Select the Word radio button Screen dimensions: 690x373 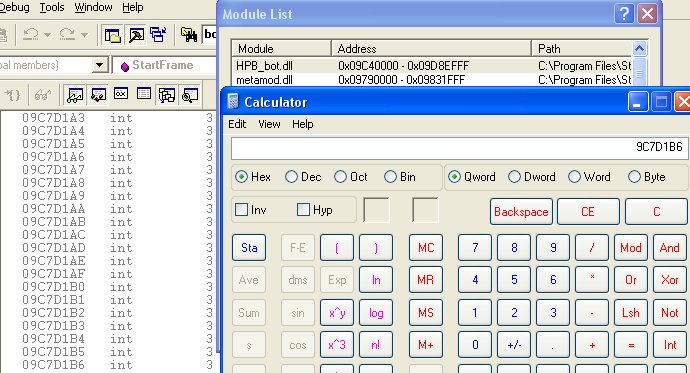(574, 177)
